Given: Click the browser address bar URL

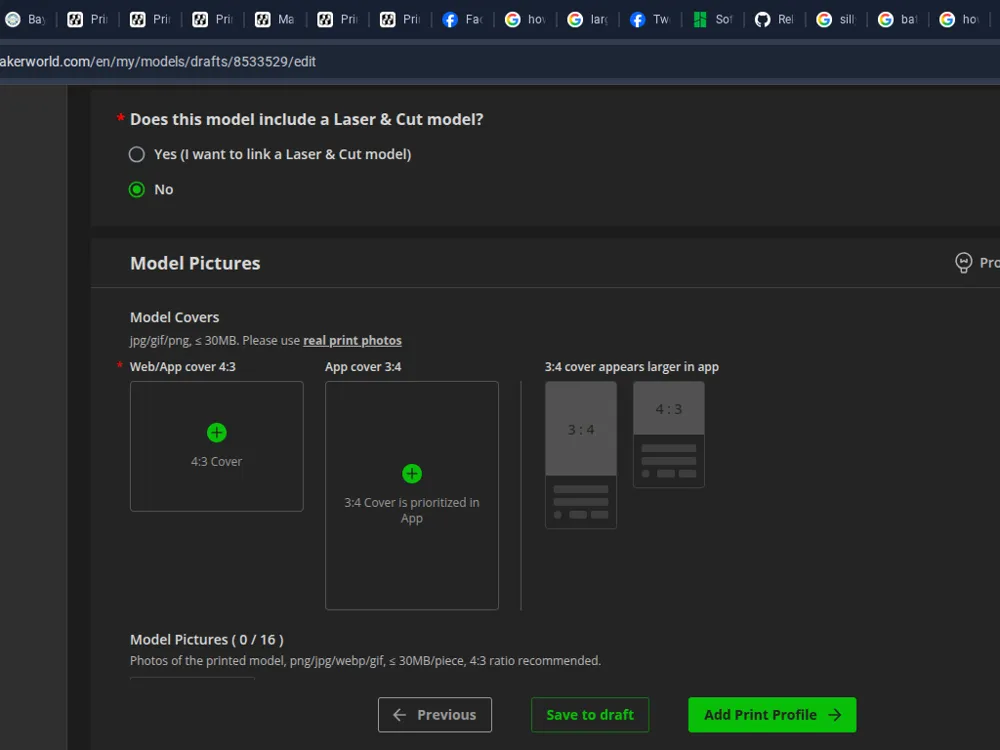Looking at the screenshot, I should [x=158, y=61].
